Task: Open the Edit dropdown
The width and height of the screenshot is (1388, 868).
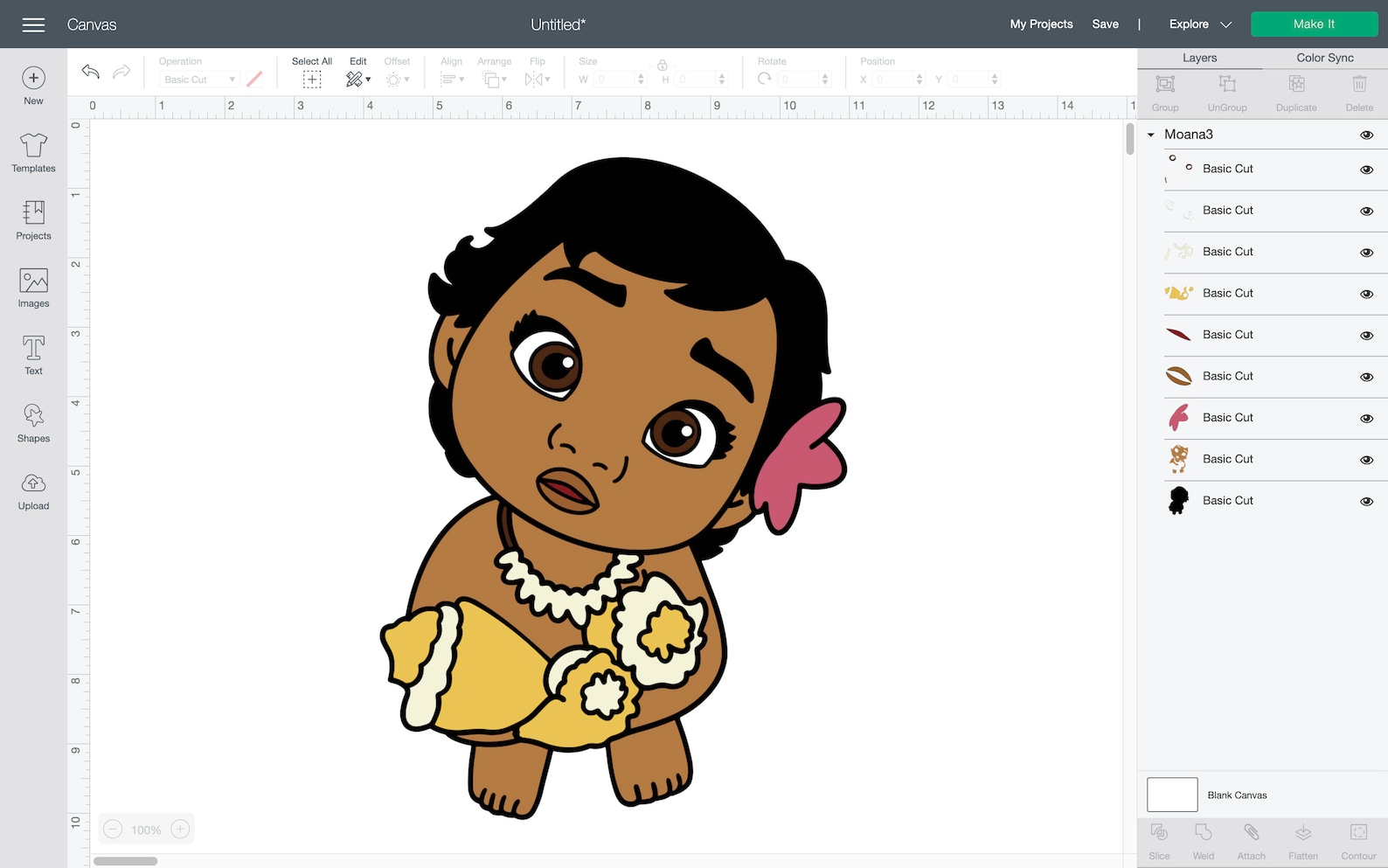Action: (358, 80)
